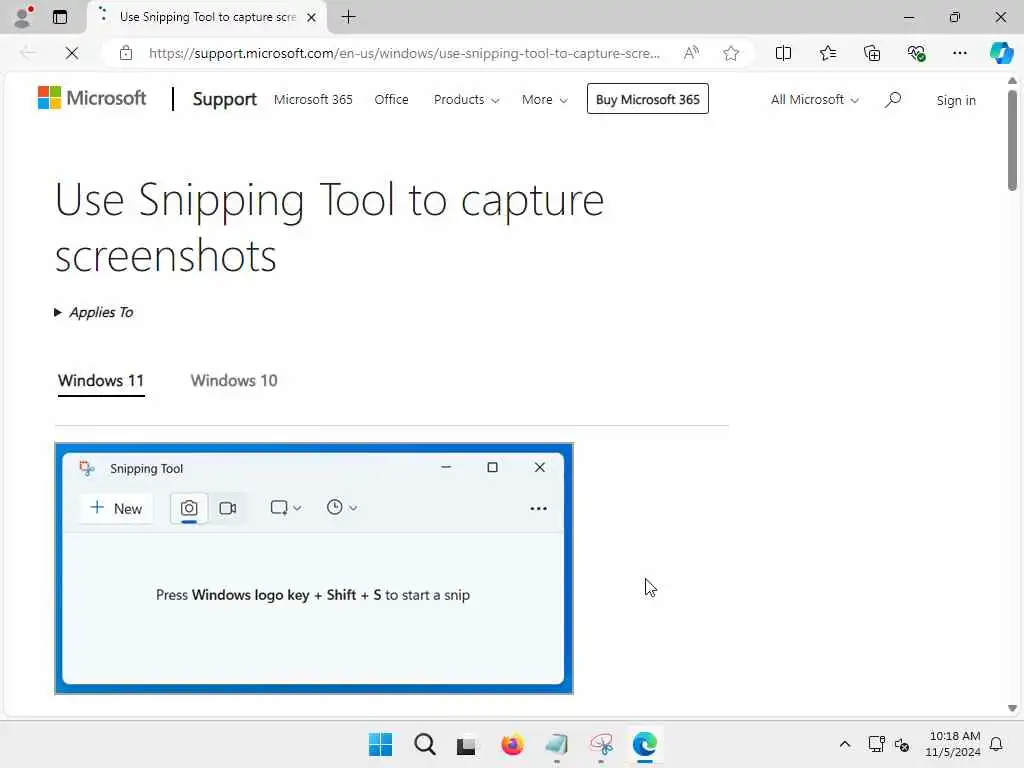
Task: Close the Use Snipping Tool browser tab
Action: (x=312, y=17)
